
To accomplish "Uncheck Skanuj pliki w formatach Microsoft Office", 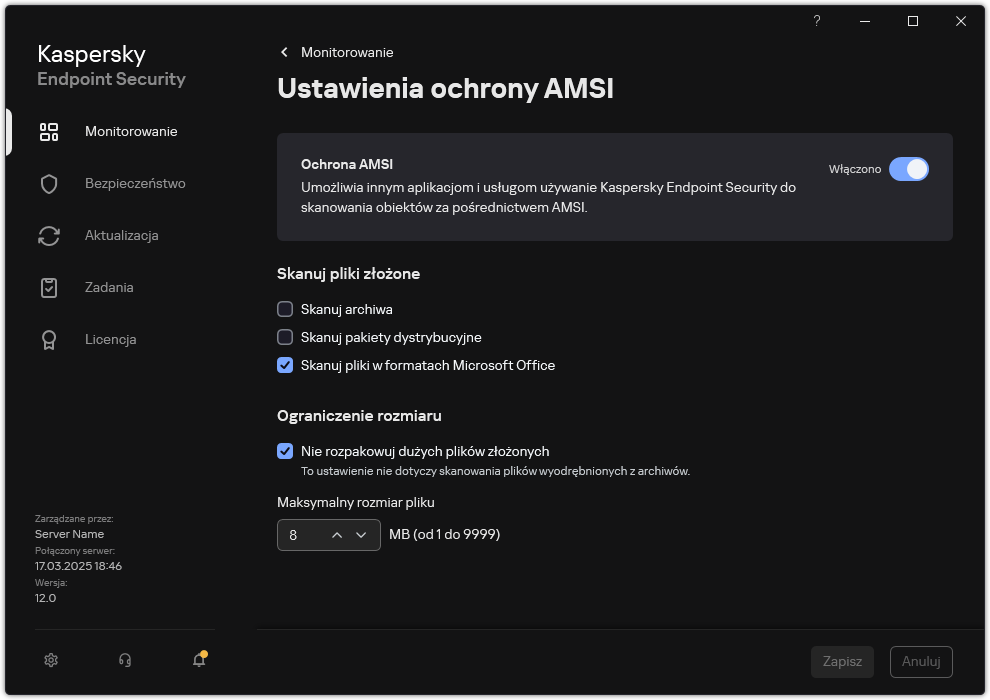I will click(x=285, y=366).
